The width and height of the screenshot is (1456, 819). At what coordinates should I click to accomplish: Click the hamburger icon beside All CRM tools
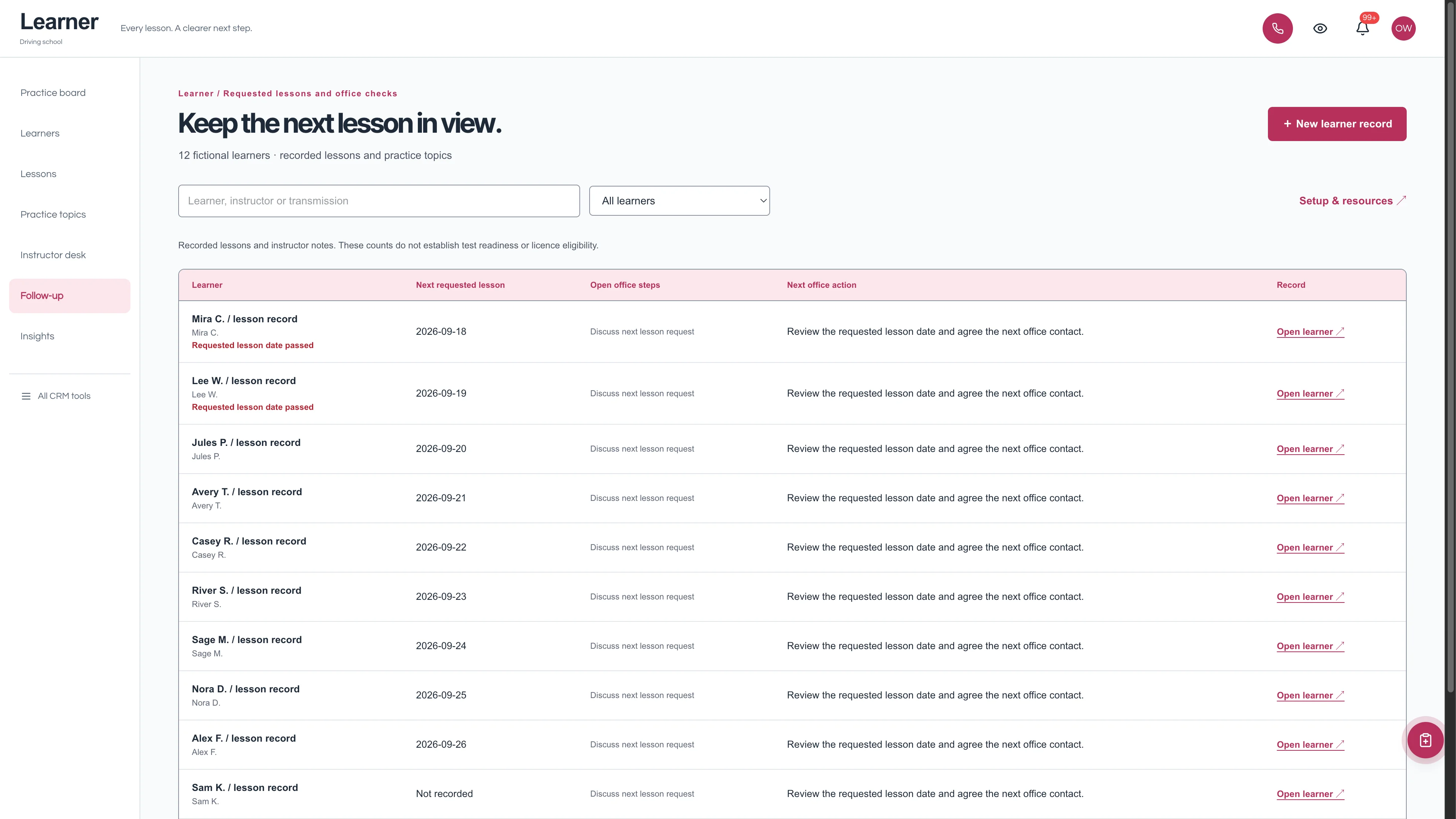click(26, 396)
